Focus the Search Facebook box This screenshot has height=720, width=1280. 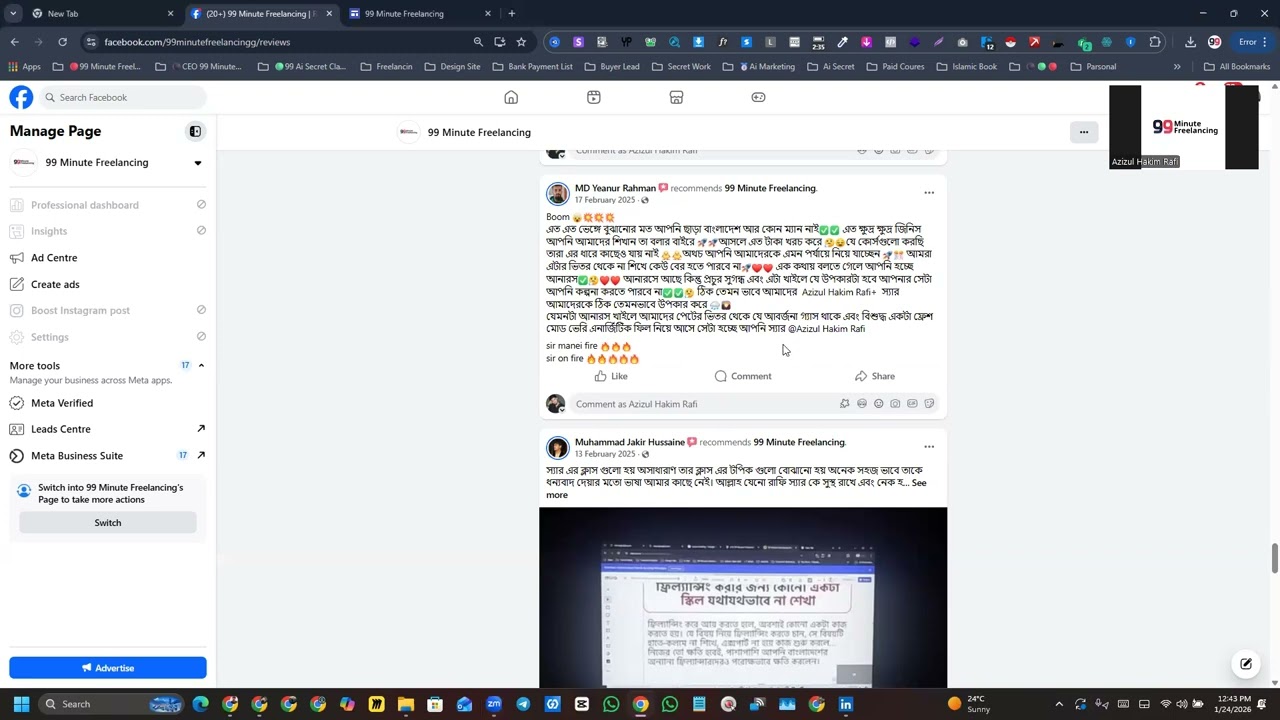123,97
